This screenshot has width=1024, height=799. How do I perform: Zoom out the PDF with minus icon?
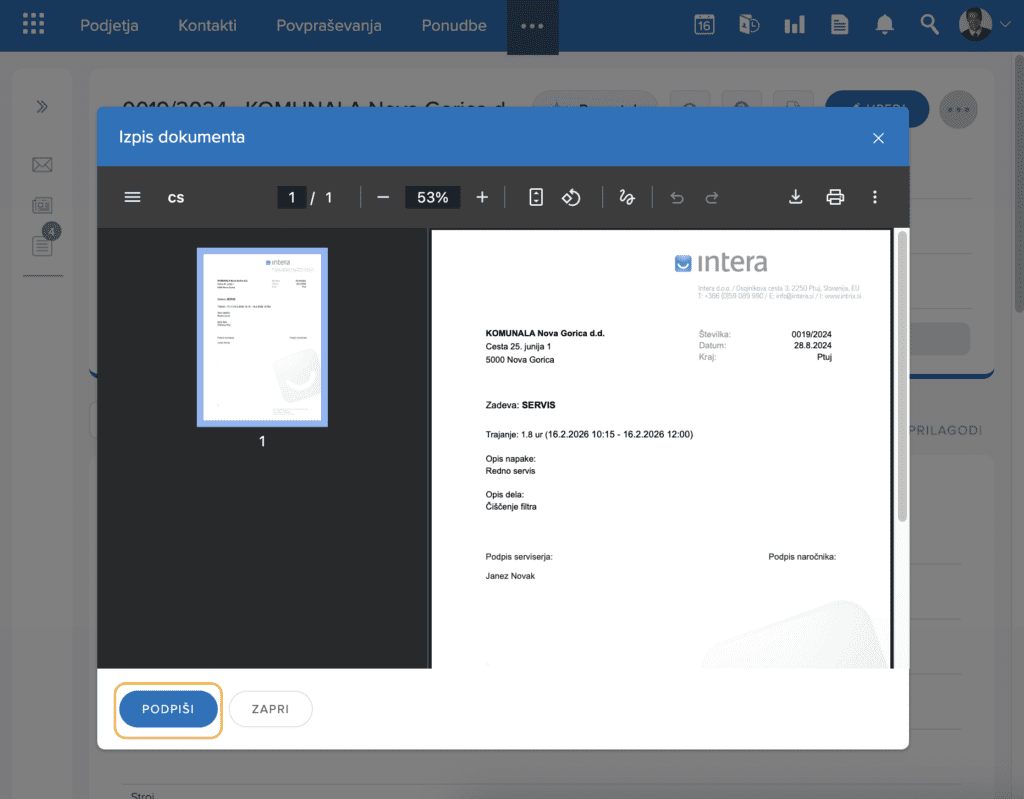coord(383,197)
